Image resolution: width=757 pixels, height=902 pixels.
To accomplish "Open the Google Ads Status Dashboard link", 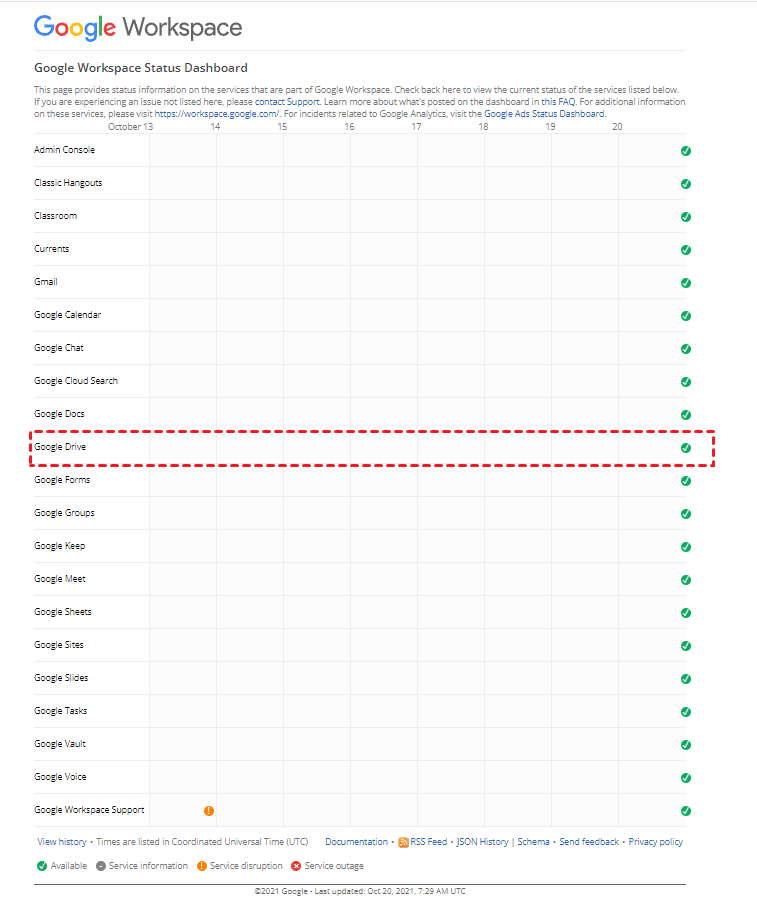I will 544,114.
